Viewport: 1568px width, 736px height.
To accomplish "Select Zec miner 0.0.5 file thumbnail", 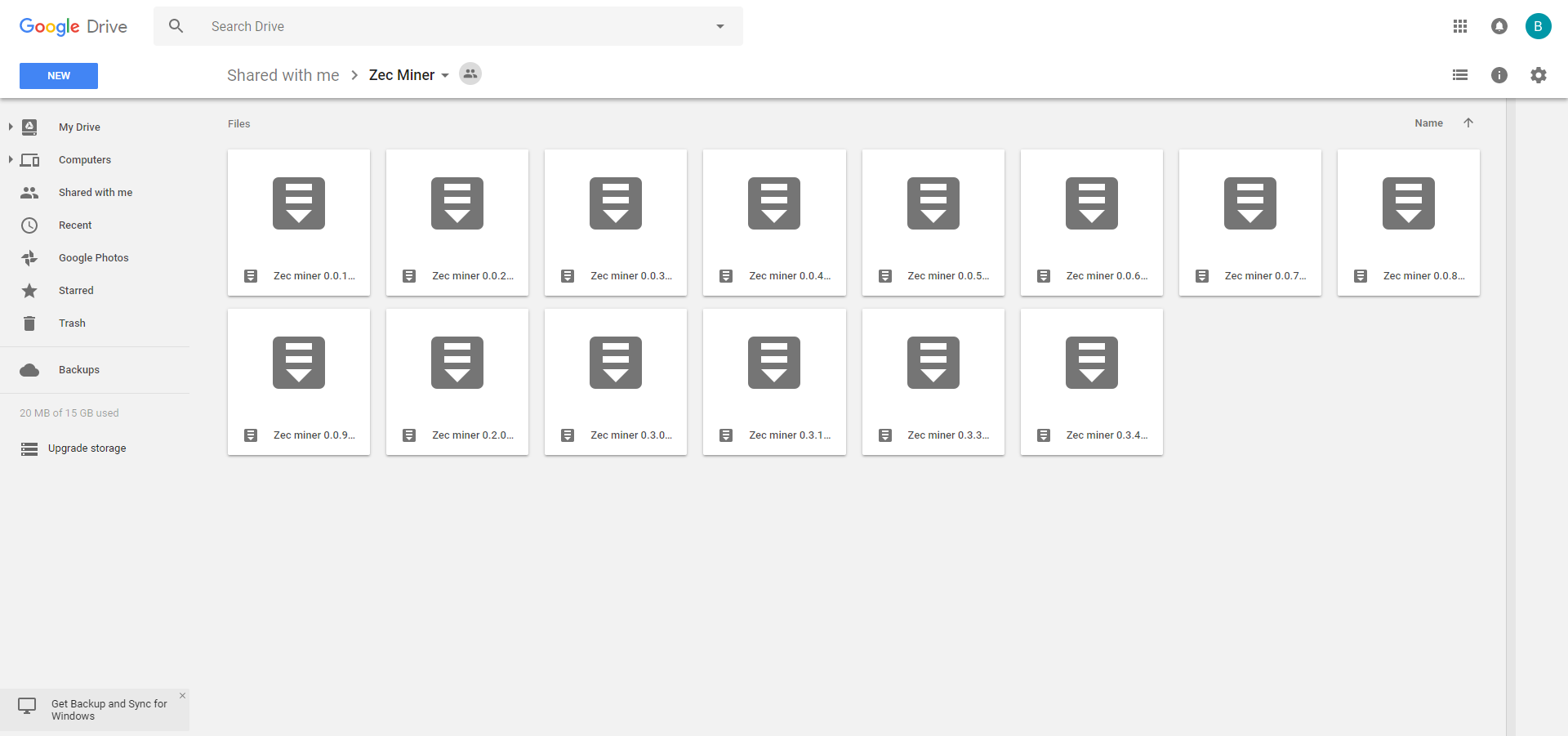I will coord(933,222).
